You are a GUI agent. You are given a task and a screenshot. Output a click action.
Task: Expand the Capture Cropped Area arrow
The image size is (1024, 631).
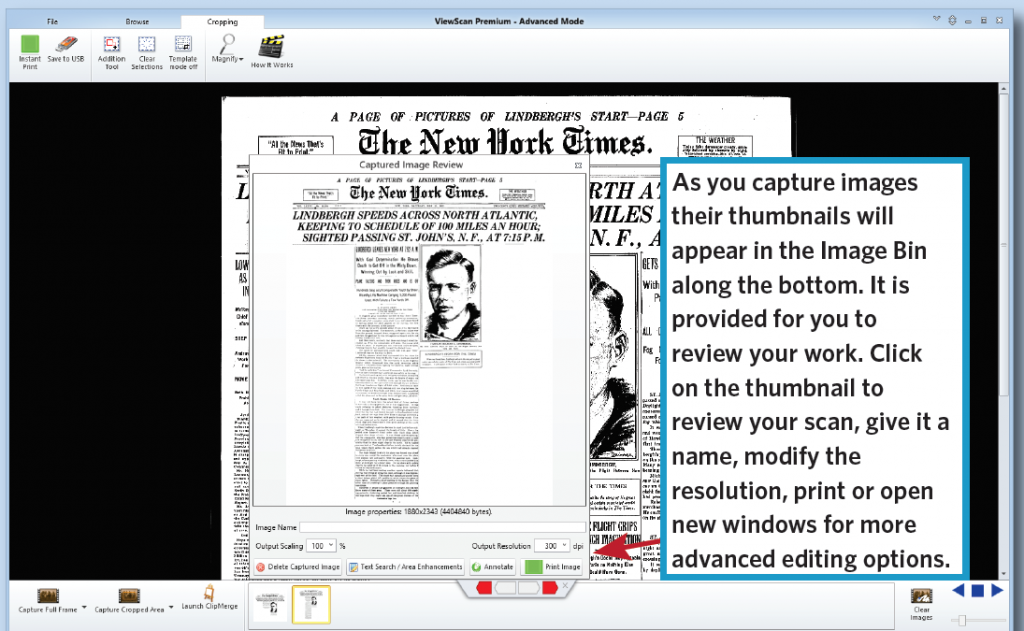[x=171, y=607]
